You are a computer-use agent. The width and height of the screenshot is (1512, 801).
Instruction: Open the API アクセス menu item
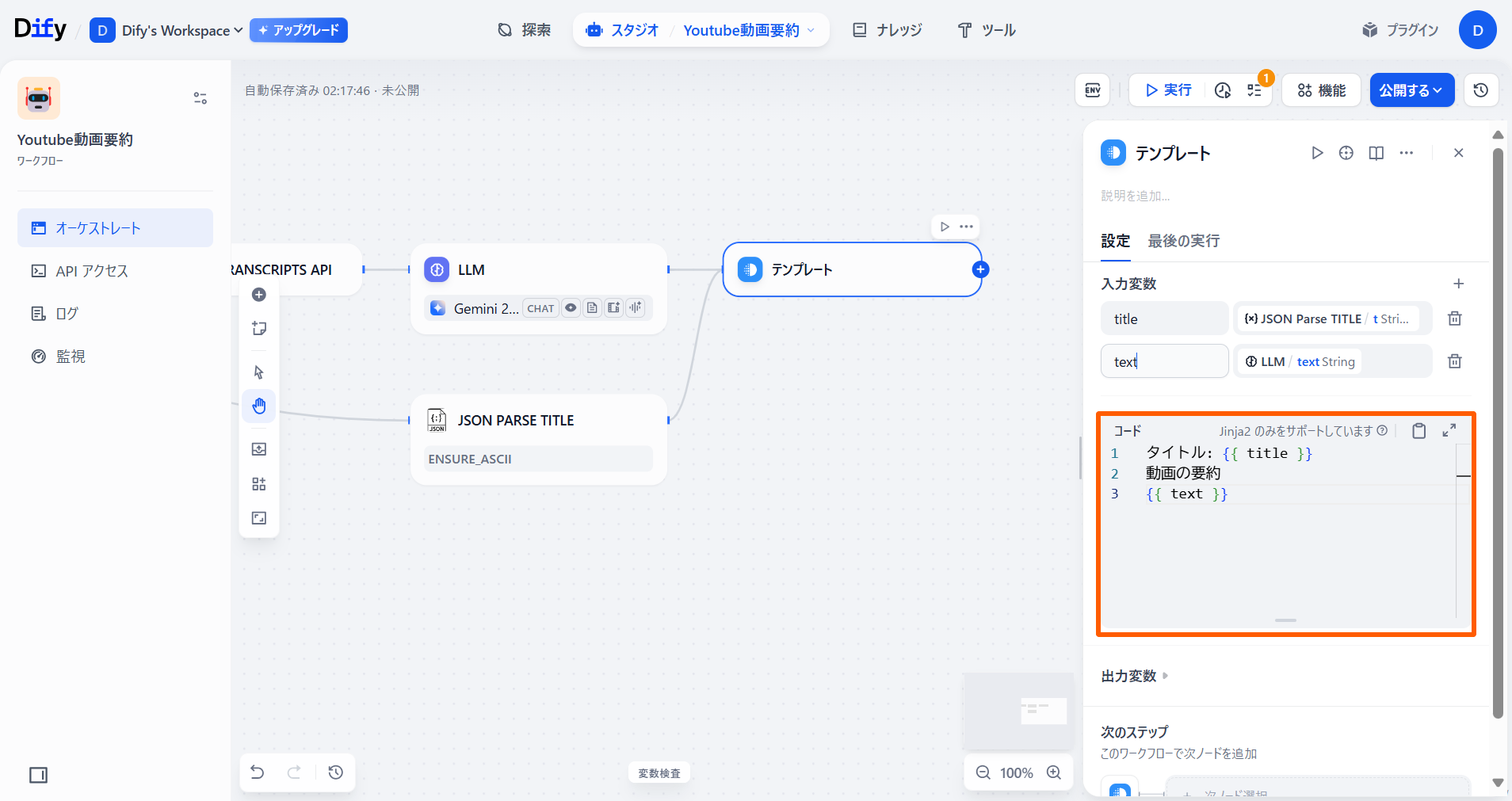91,271
